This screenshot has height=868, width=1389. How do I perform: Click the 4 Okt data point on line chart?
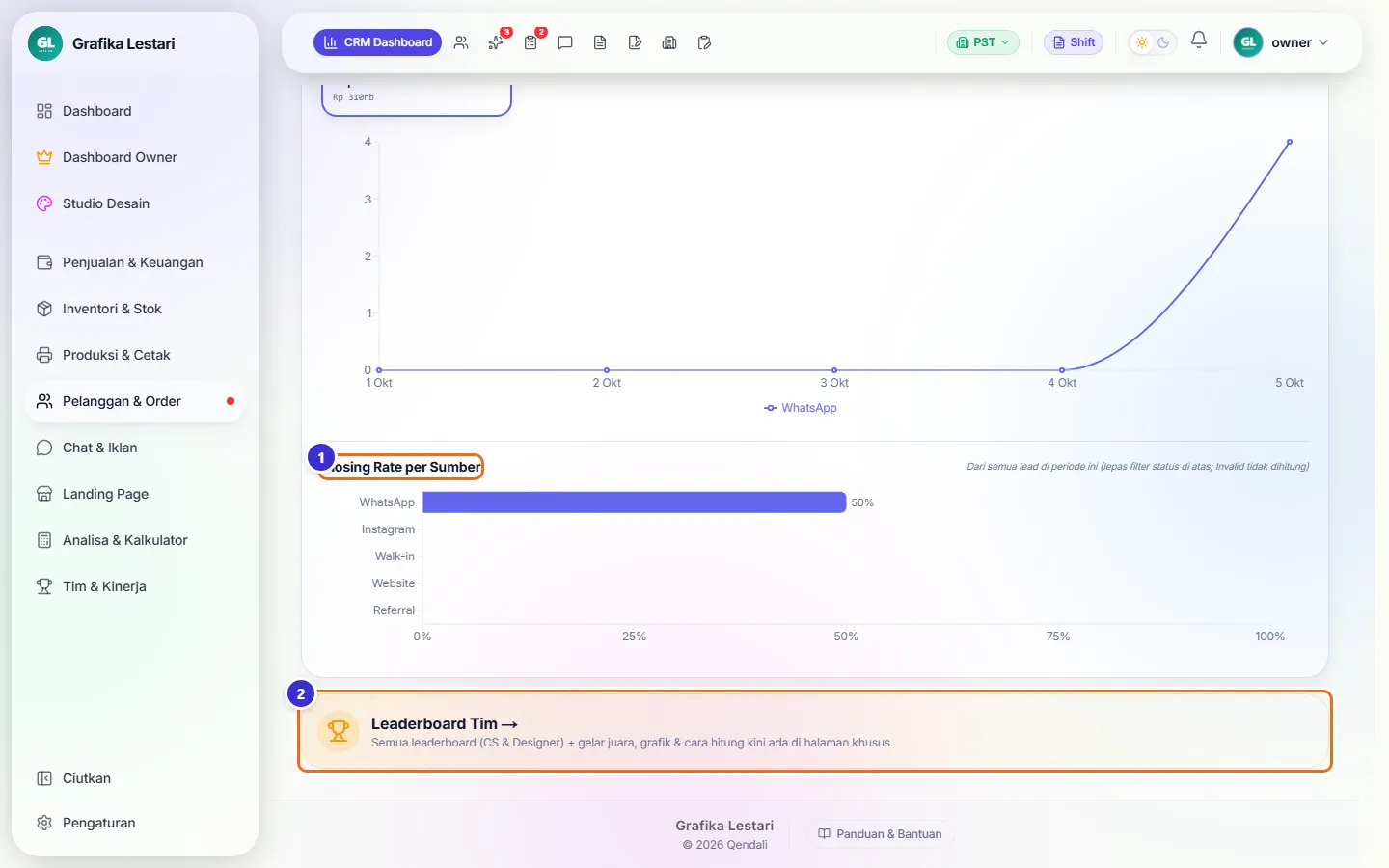1062,370
